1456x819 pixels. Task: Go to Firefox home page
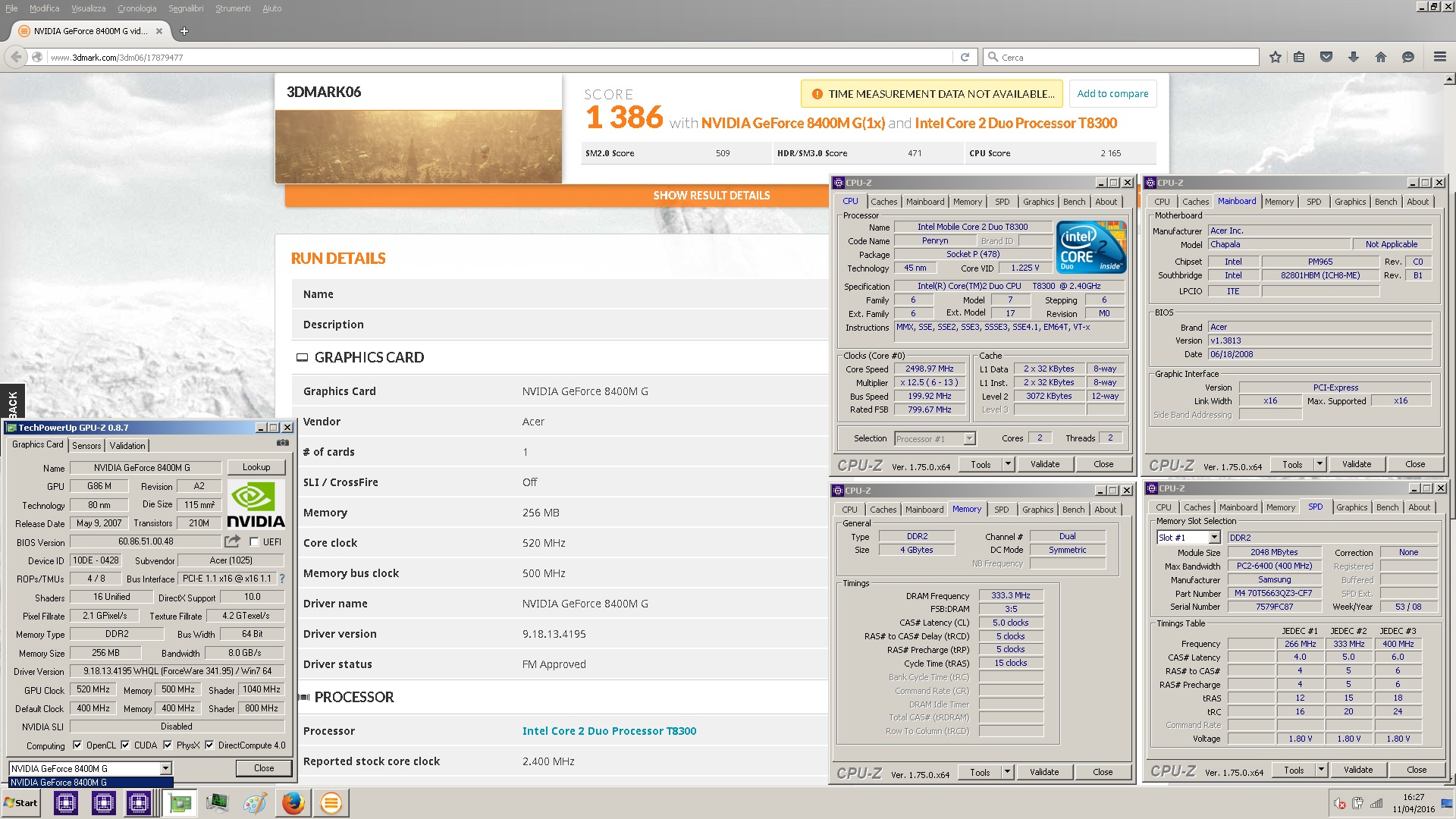[1381, 57]
